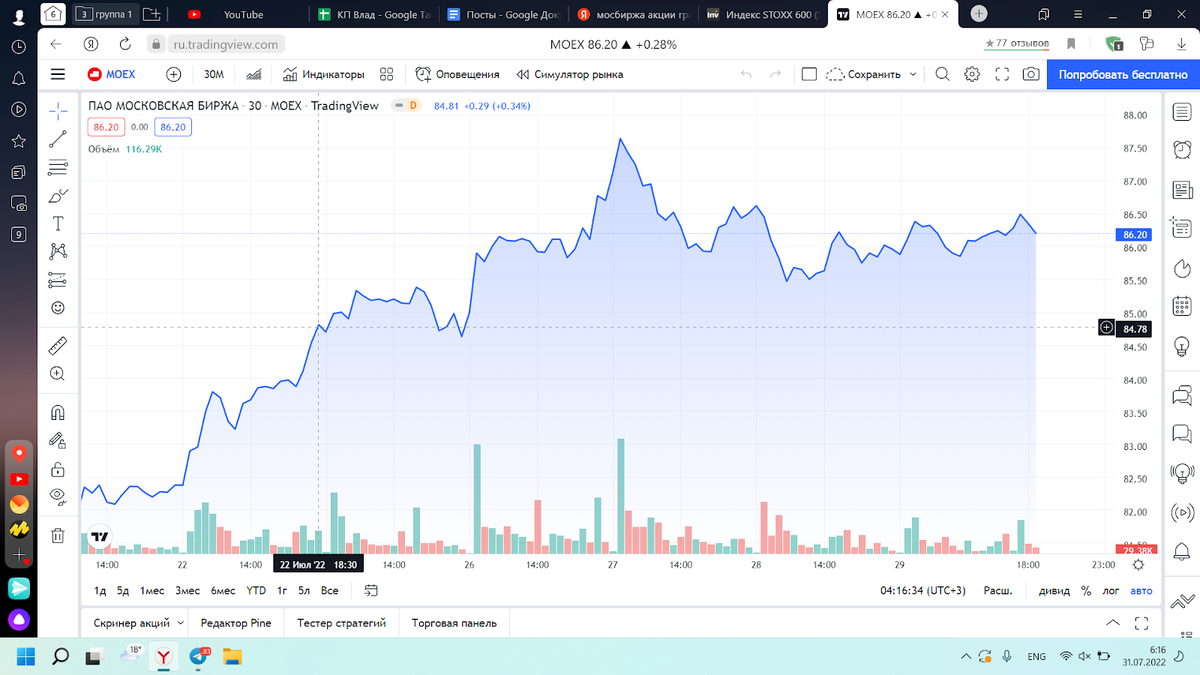This screenshot has height=675, width=1200.
Task: Open the chart style type selector
Action: (254, 74)
